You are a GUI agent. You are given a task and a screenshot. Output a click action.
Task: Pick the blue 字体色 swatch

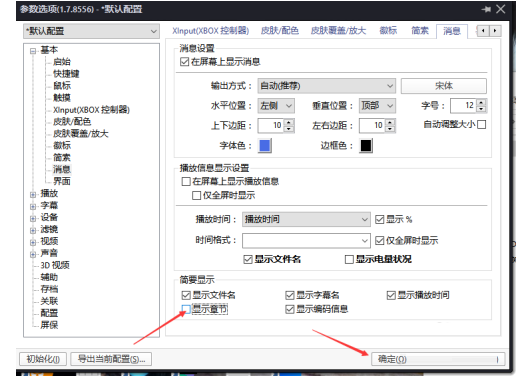coord(265,146)
